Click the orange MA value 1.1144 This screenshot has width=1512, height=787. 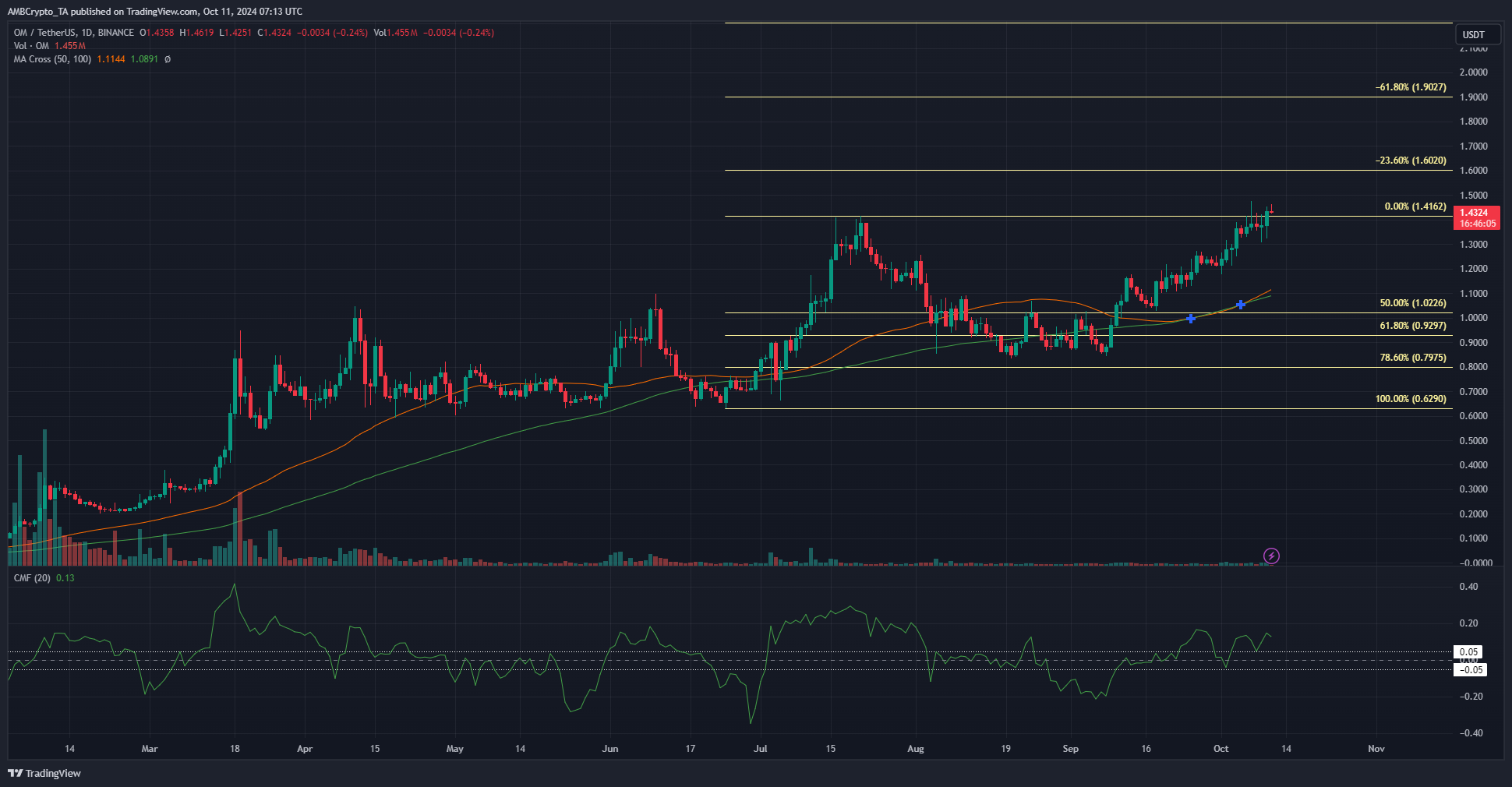click(111, 59)
